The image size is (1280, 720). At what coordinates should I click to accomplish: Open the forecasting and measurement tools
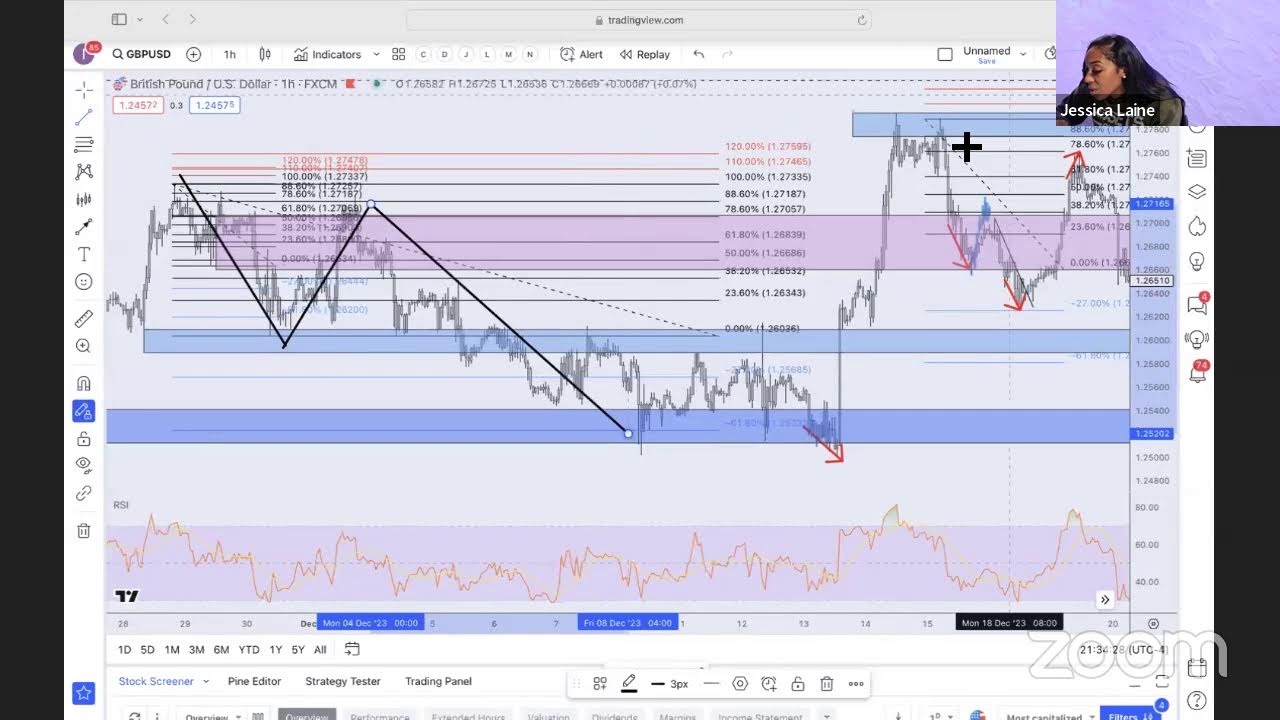pos(84,200)
